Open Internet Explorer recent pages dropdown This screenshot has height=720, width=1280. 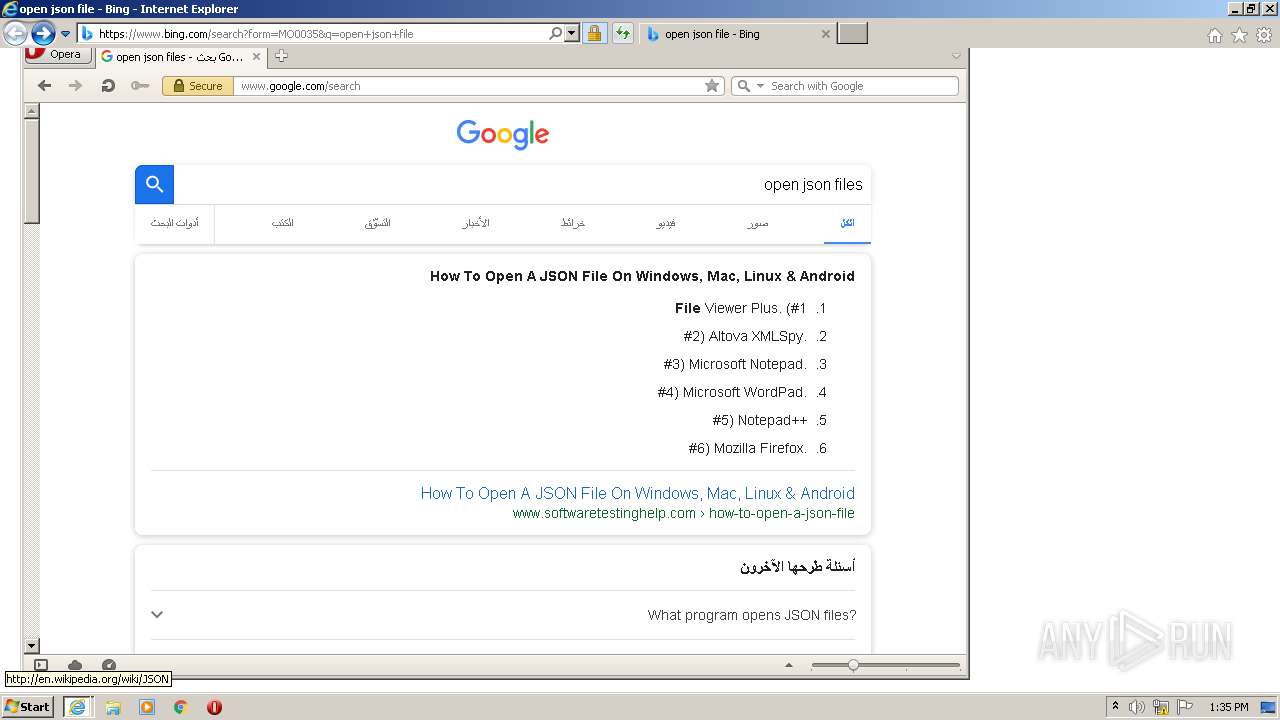point(65,34)
